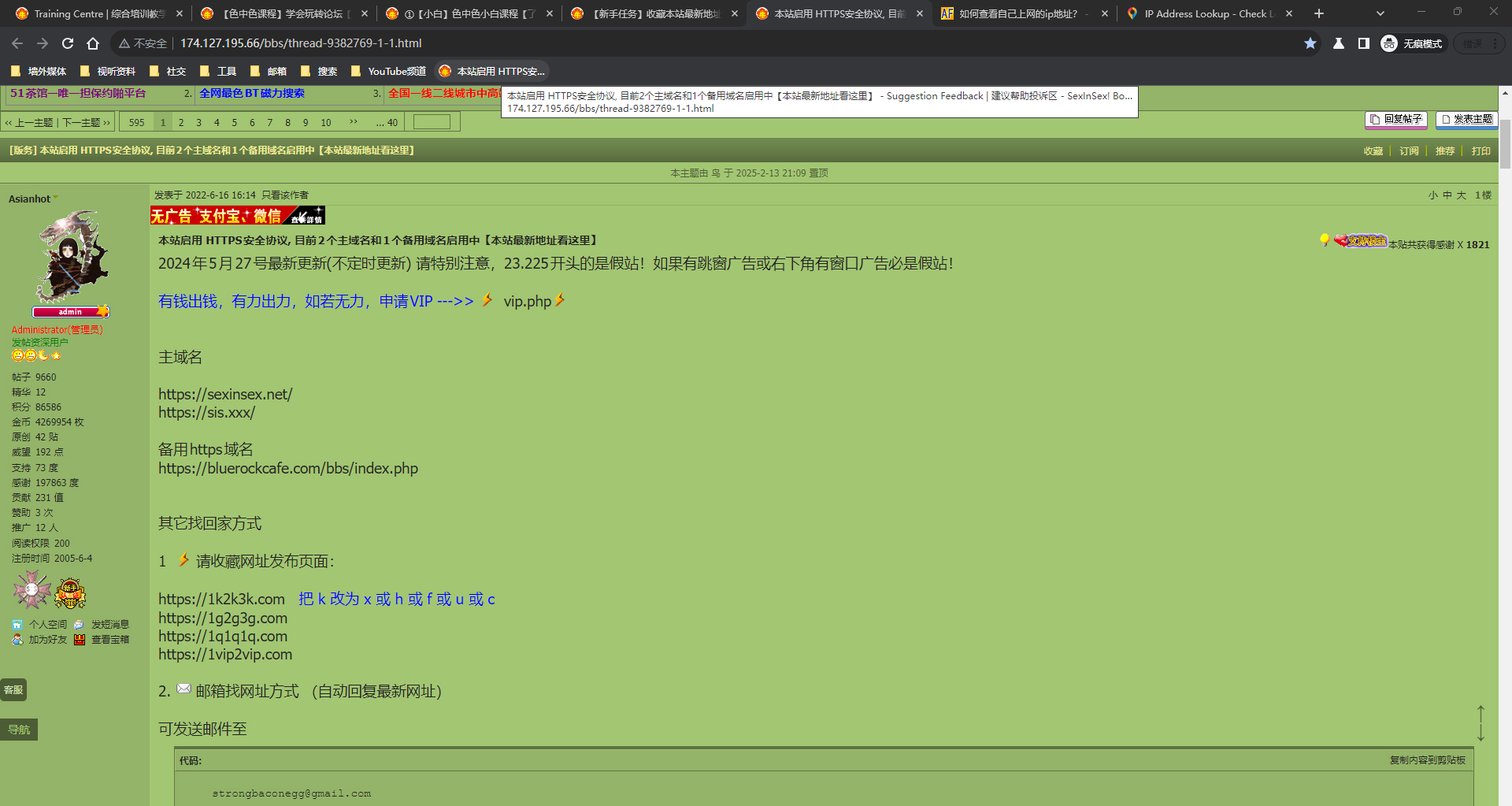Click the 新手认证 gold badge
This screenshot has width=1512, height=806.
click(x=70, y=593)
